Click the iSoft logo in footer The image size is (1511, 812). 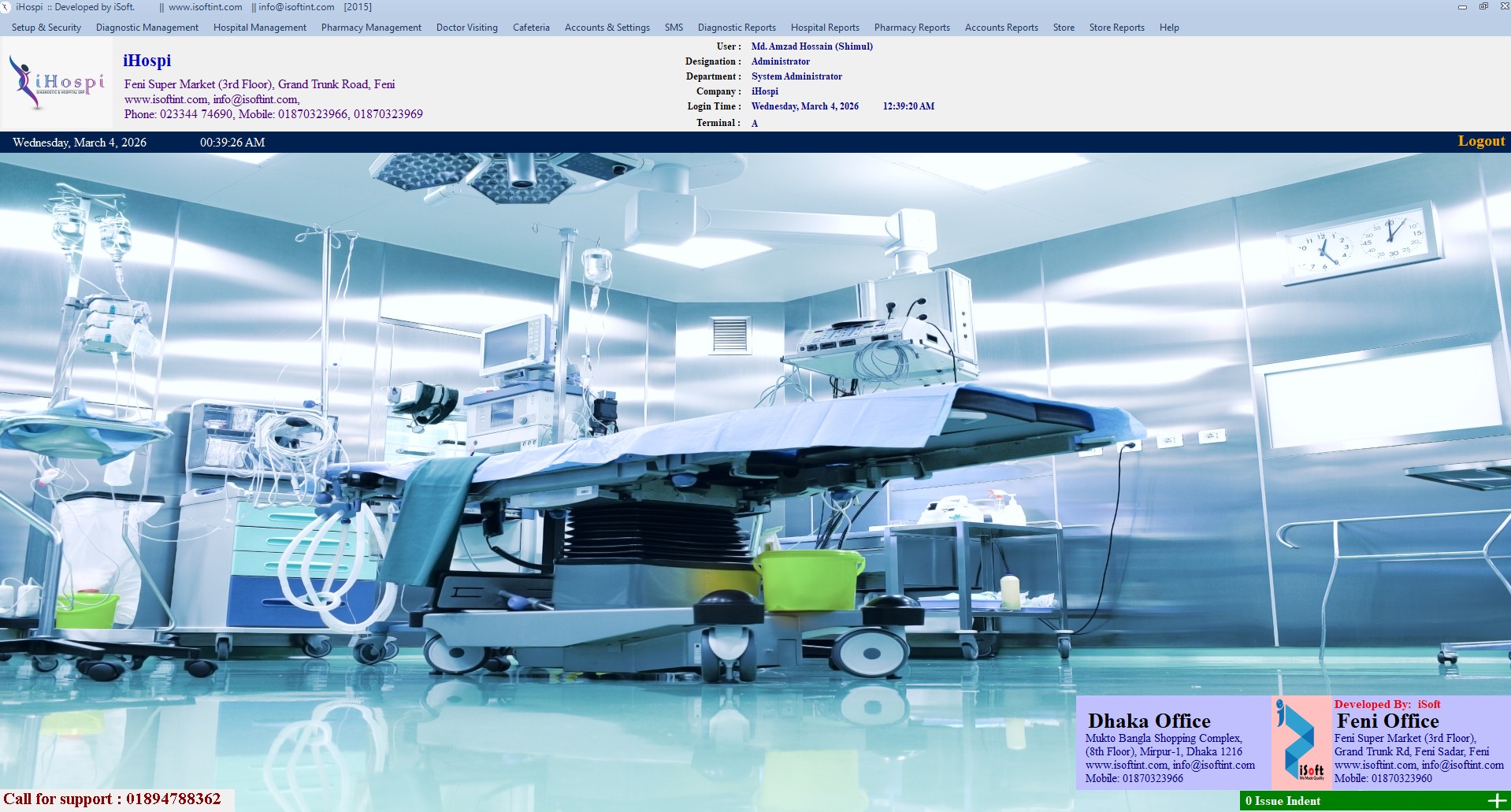1301,742
